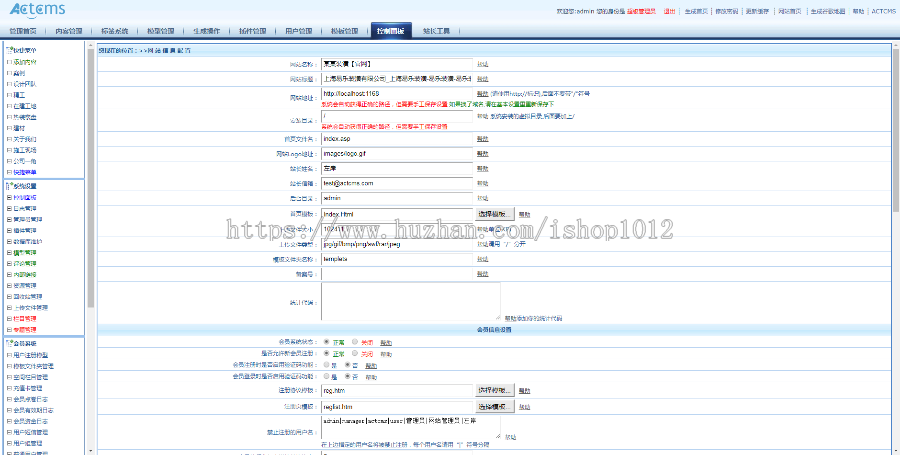
Task: Open 内容管理 tab
Action: point(69,31)
